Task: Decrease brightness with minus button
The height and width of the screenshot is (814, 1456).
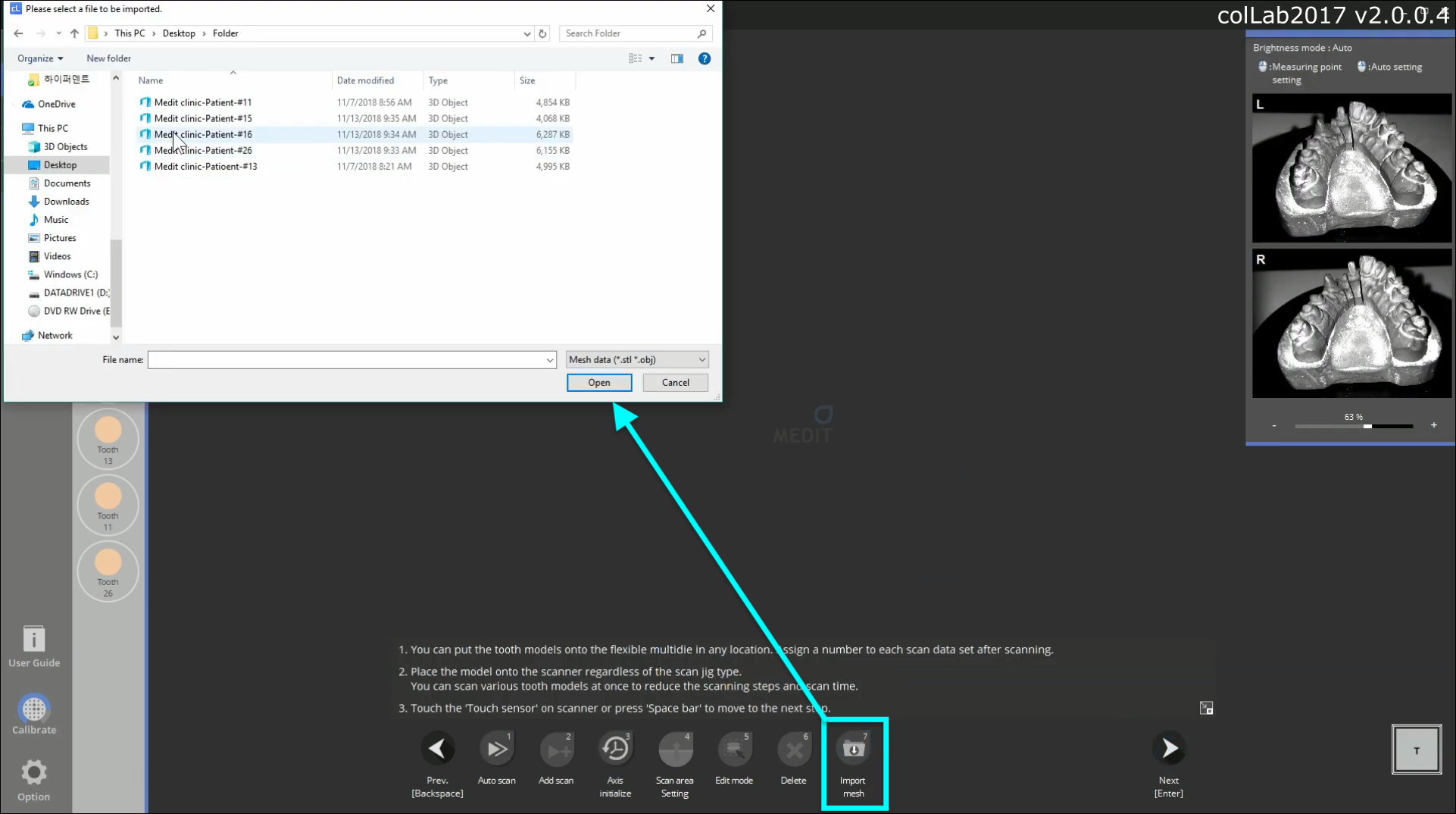Action: (x=1274, y=426)
